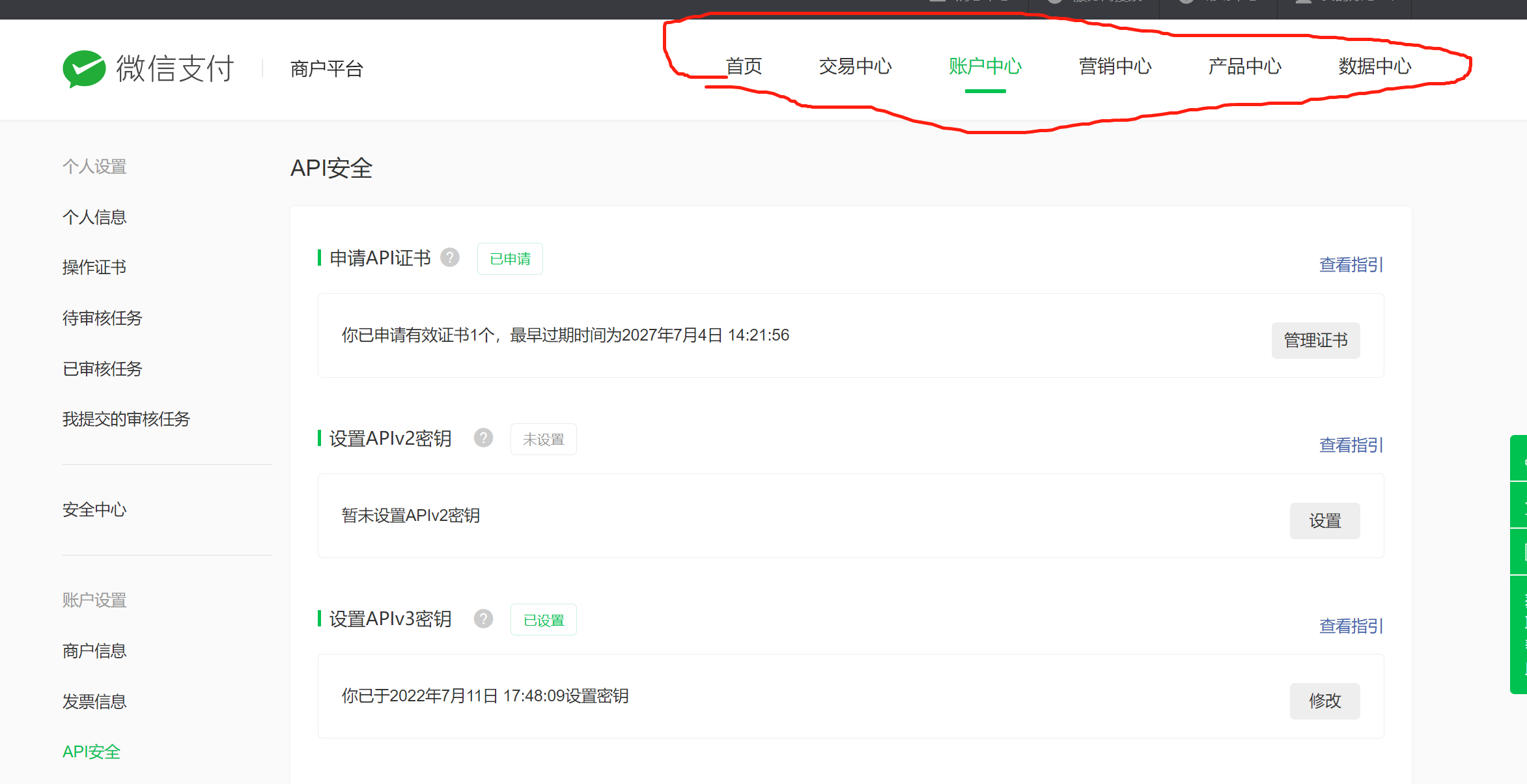Open 营销中心 in top navigation
This screenshot has height=784, width=1527.
click(1115, 66)
